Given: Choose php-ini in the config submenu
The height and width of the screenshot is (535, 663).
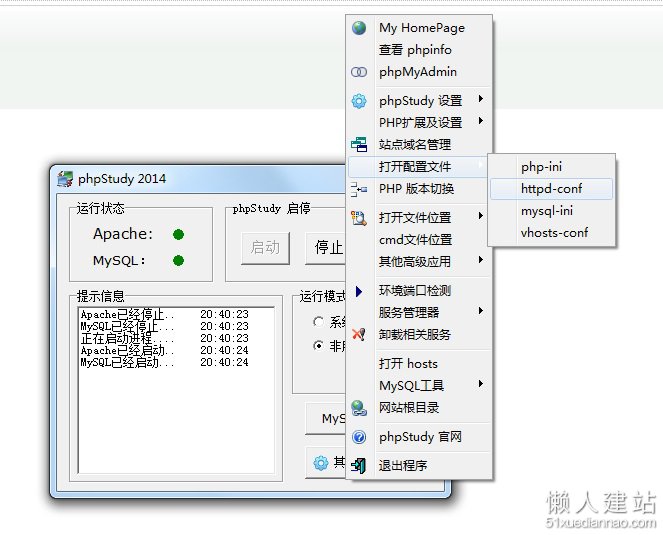Looking at the screenshot, I should [551, 167].
